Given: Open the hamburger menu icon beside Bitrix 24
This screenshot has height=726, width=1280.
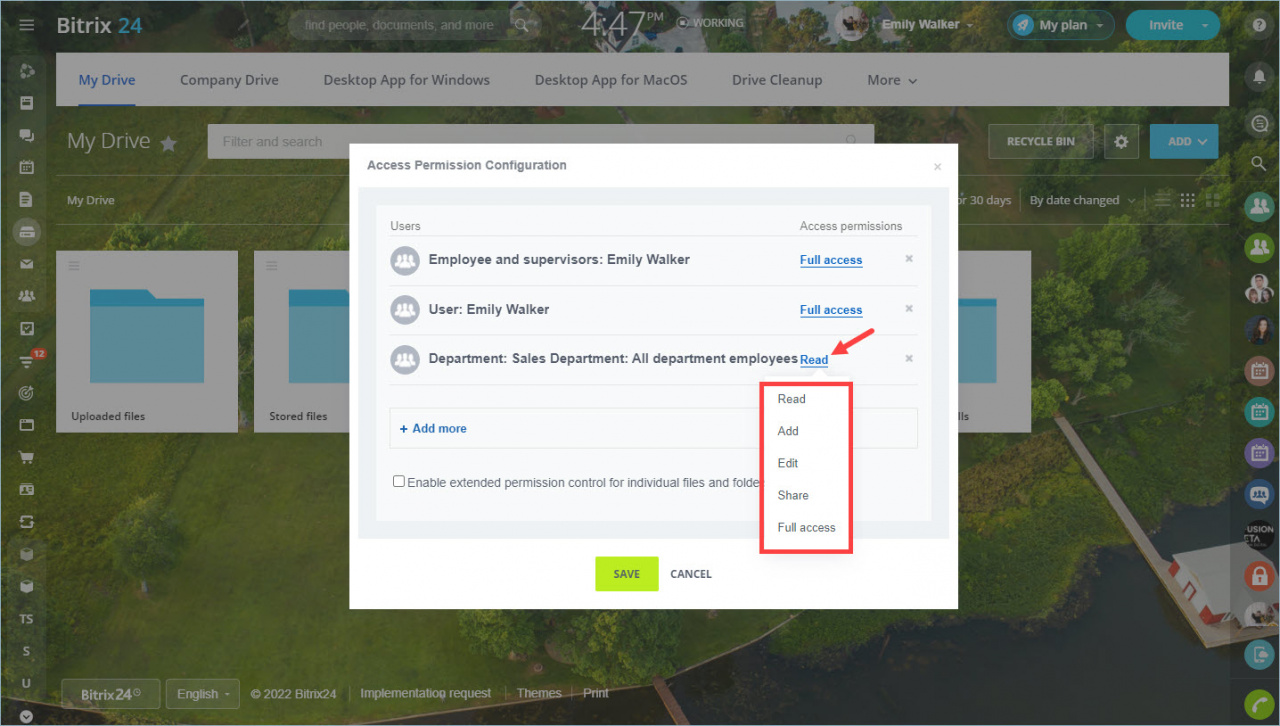Looking at the screenshot, I should (27, 25).
